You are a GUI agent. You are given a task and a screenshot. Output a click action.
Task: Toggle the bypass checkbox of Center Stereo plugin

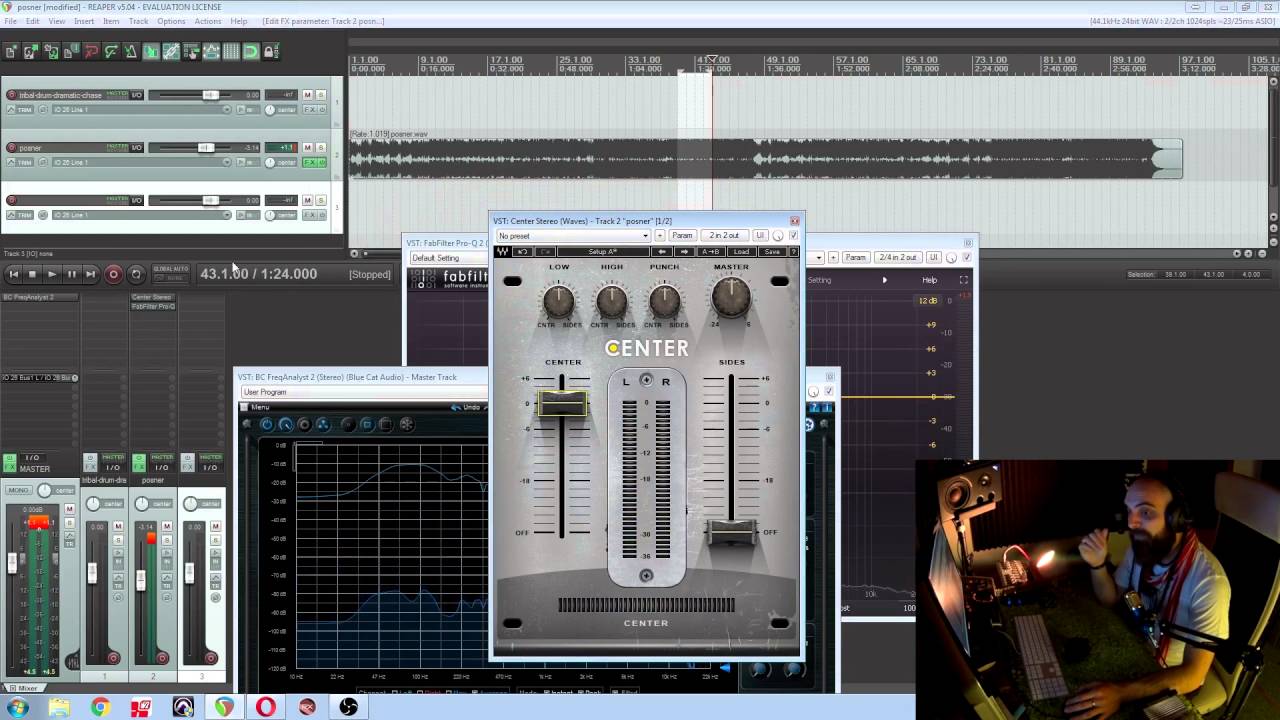pyautogui.click(x=793, y=236)
